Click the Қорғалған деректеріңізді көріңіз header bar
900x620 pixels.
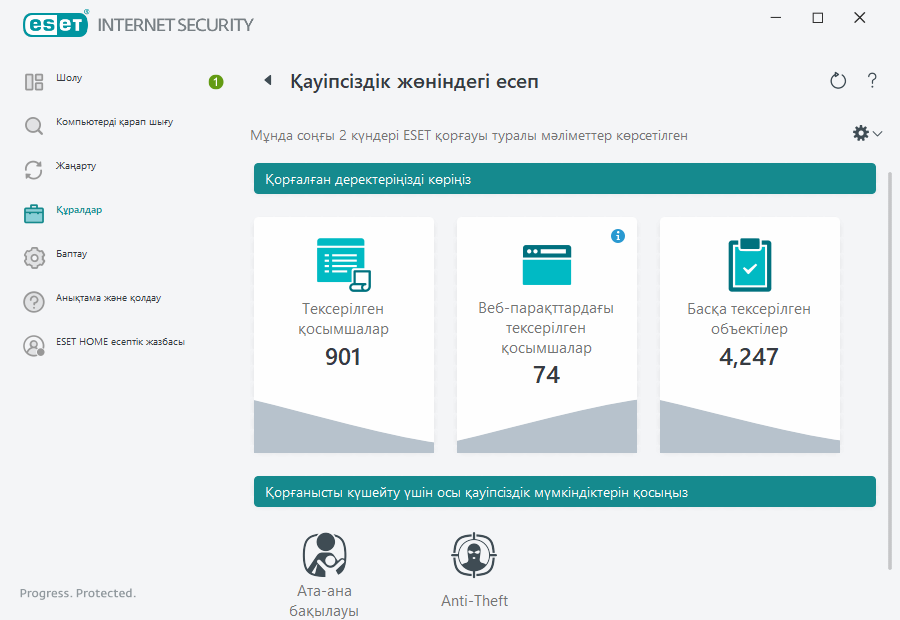point(564,179)
